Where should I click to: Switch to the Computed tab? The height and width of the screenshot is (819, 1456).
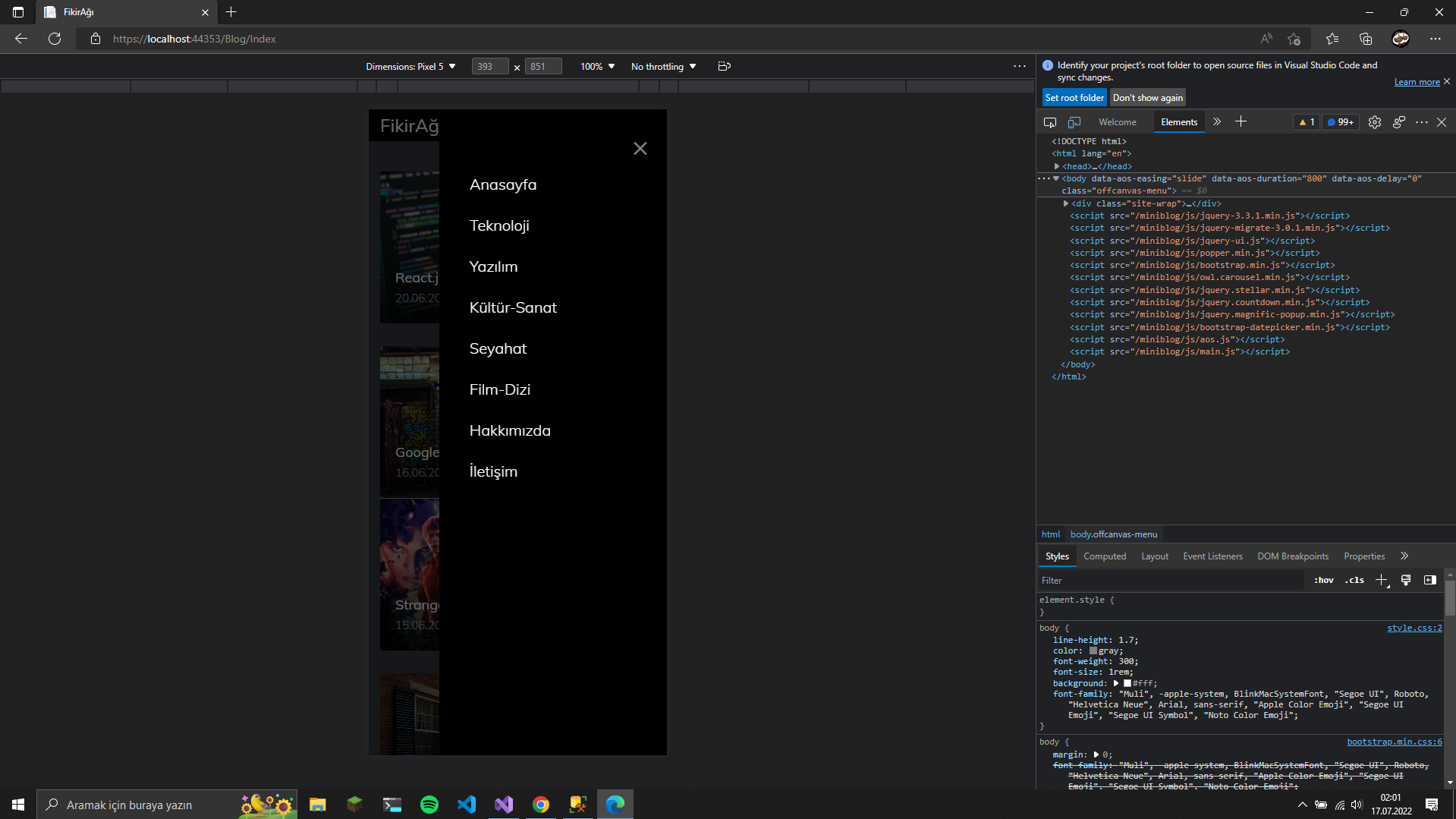point(1105,556)
